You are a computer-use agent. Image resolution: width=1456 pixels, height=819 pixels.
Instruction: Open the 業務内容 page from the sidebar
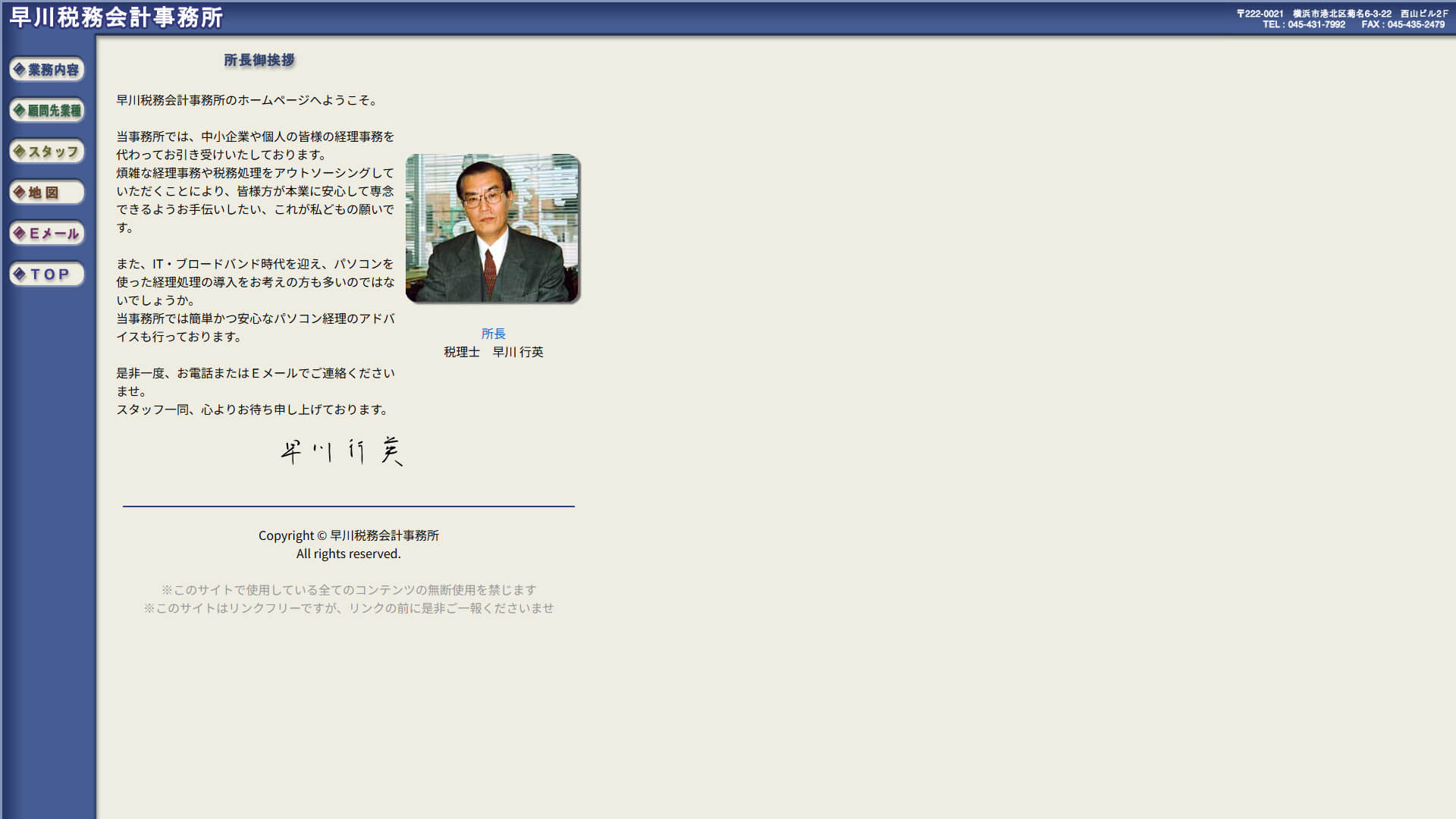click(x=47, y=70)
